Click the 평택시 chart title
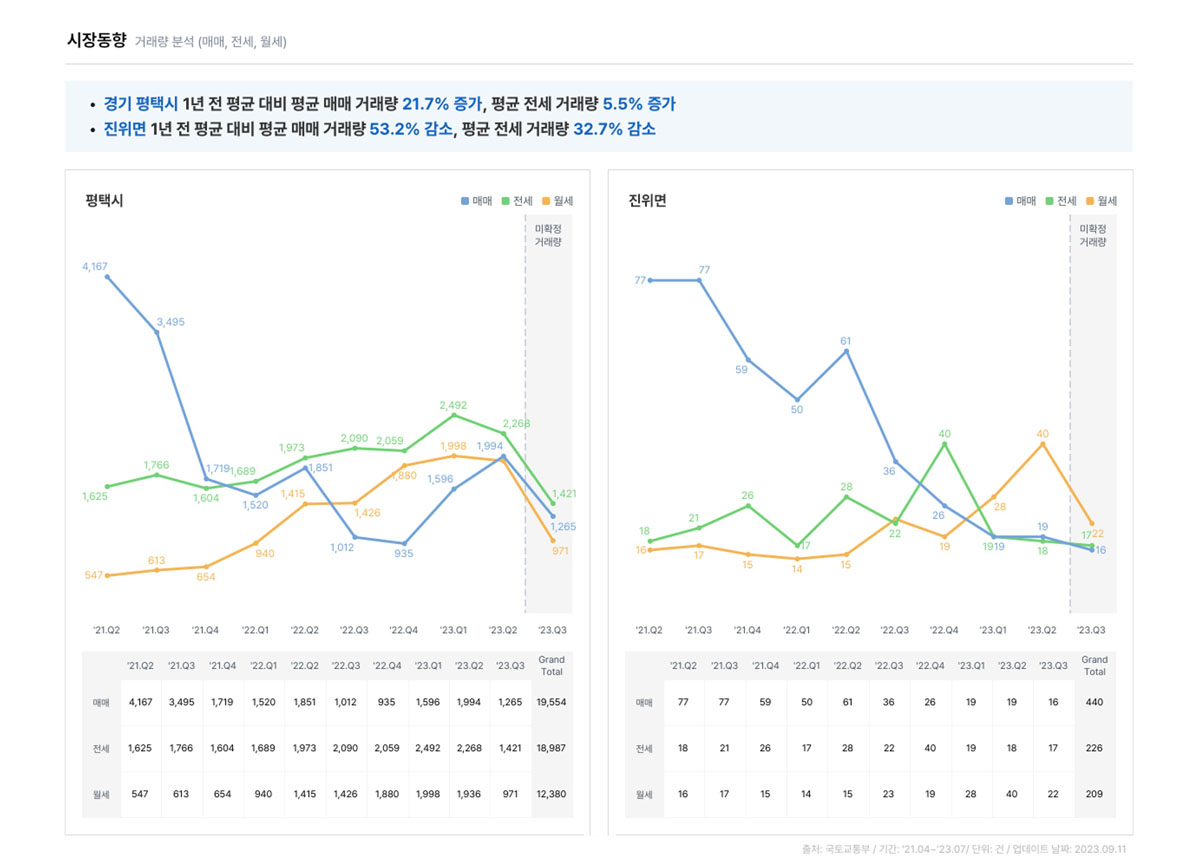 pyautogui.click(x=104, y=201)
